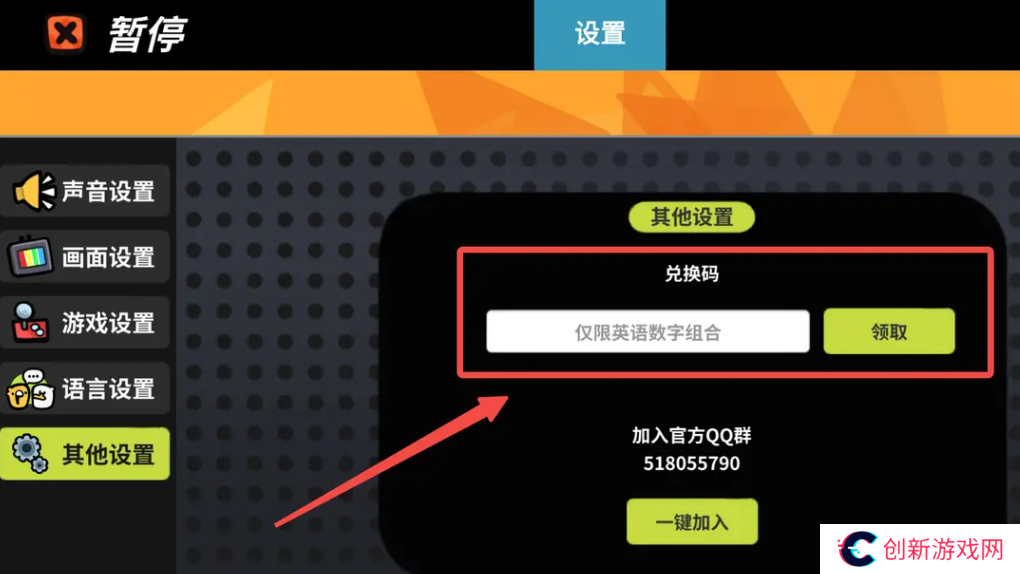
Task: Click the joystick game settings icon
Action: pyautogui.click(x=29, y=322)
